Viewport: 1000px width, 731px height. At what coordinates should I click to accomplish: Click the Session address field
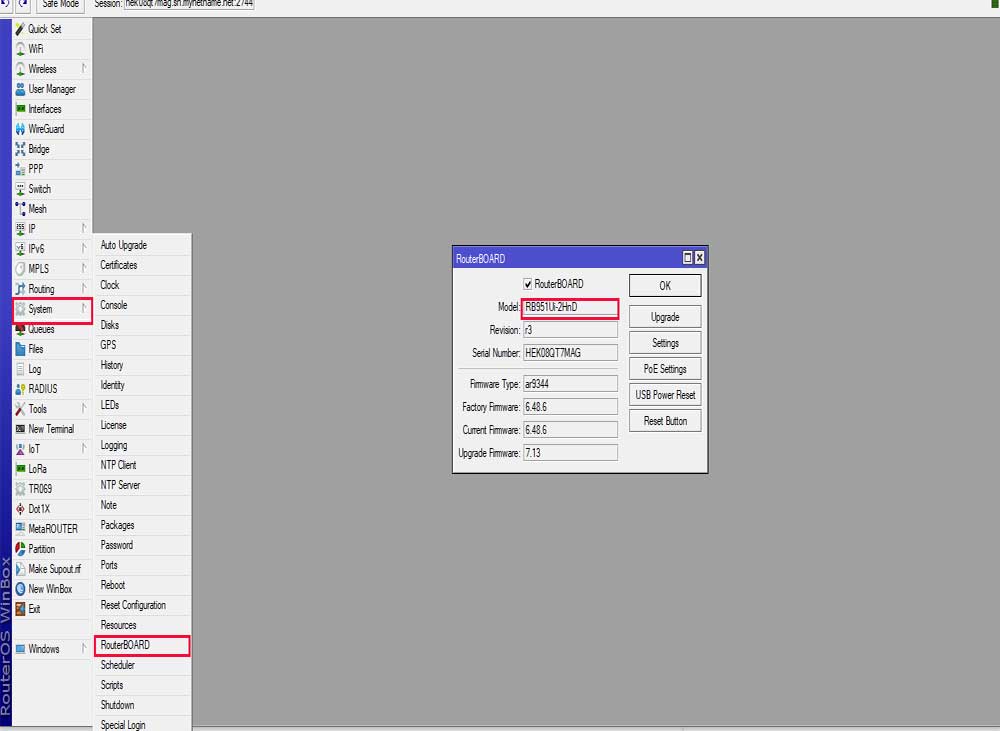click(189, 4)
